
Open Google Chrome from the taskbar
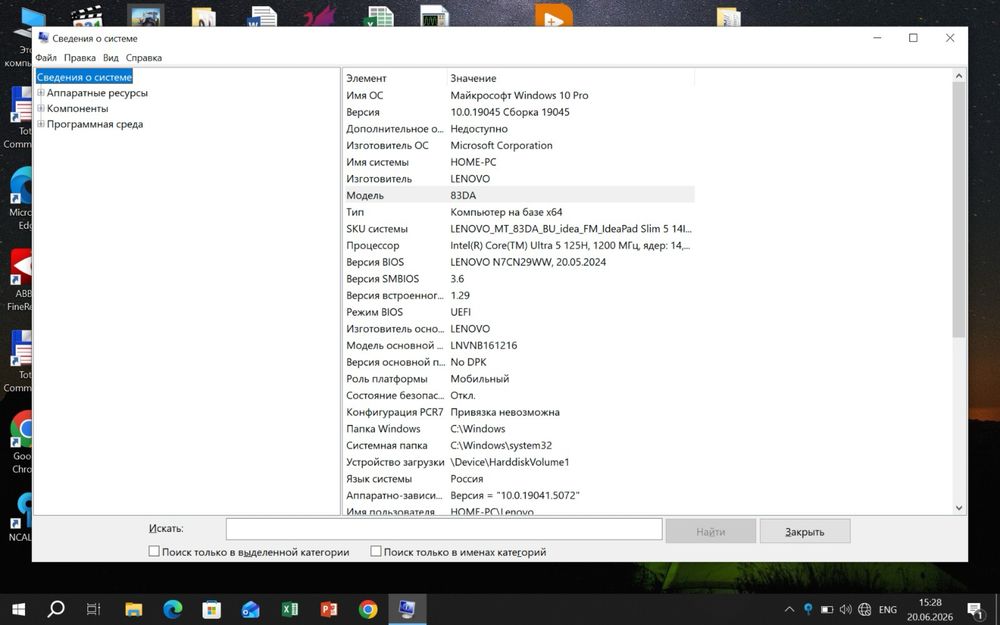(367, 610)
